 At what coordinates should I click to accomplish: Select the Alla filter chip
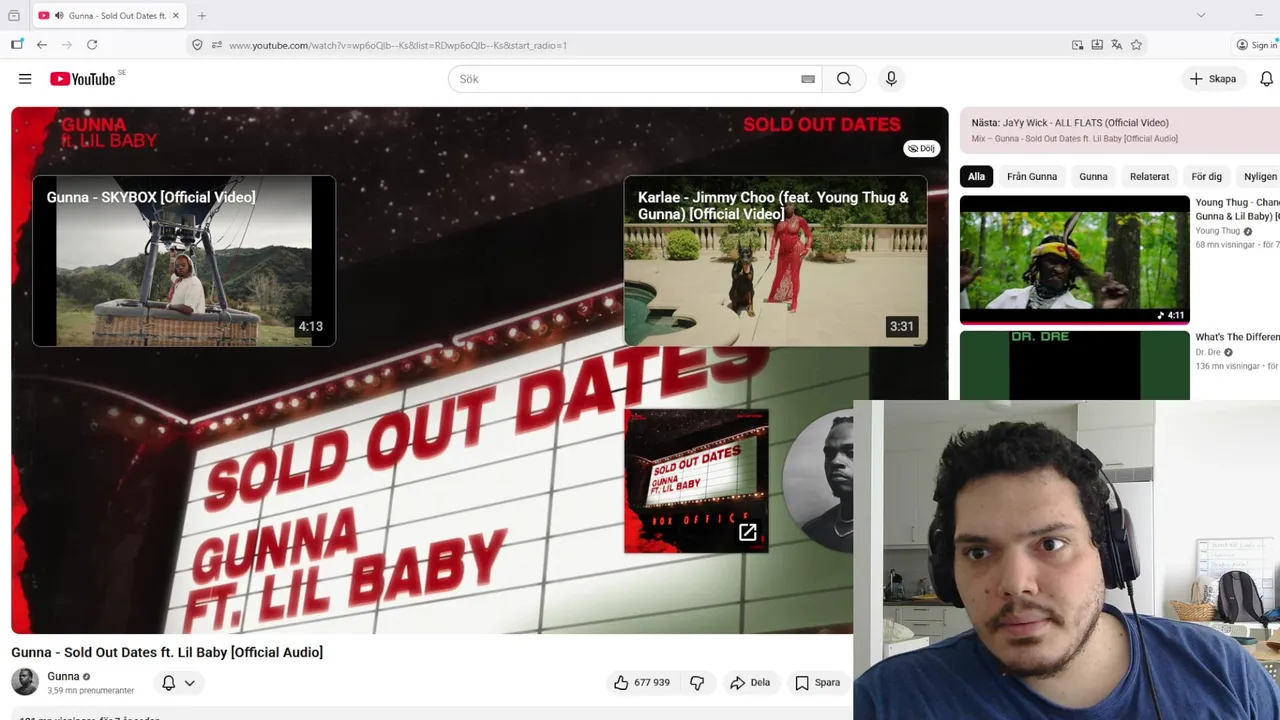pos(976,176)
